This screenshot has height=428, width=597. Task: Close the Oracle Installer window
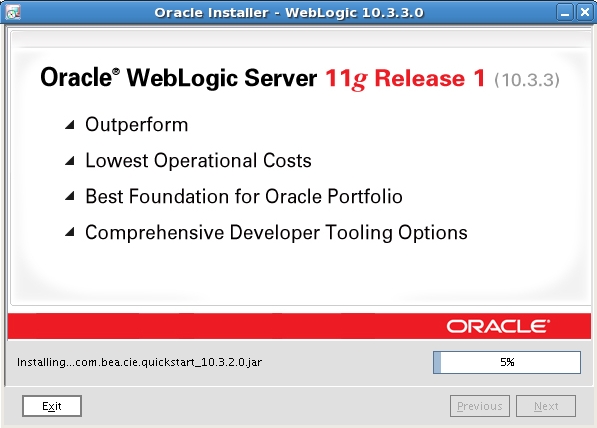click(584, 12)
